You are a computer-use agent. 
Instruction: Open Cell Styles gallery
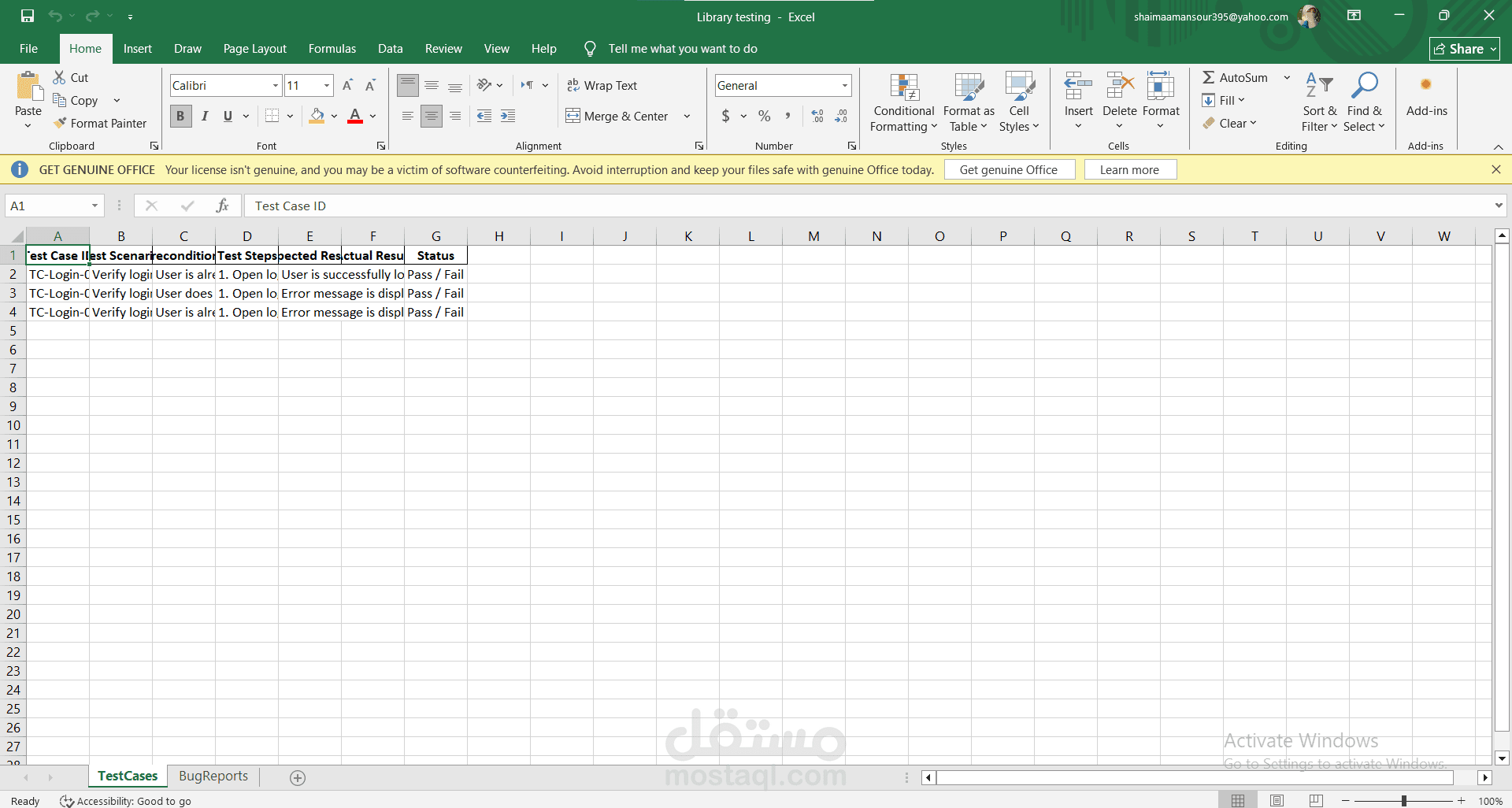pos(1019,102)
